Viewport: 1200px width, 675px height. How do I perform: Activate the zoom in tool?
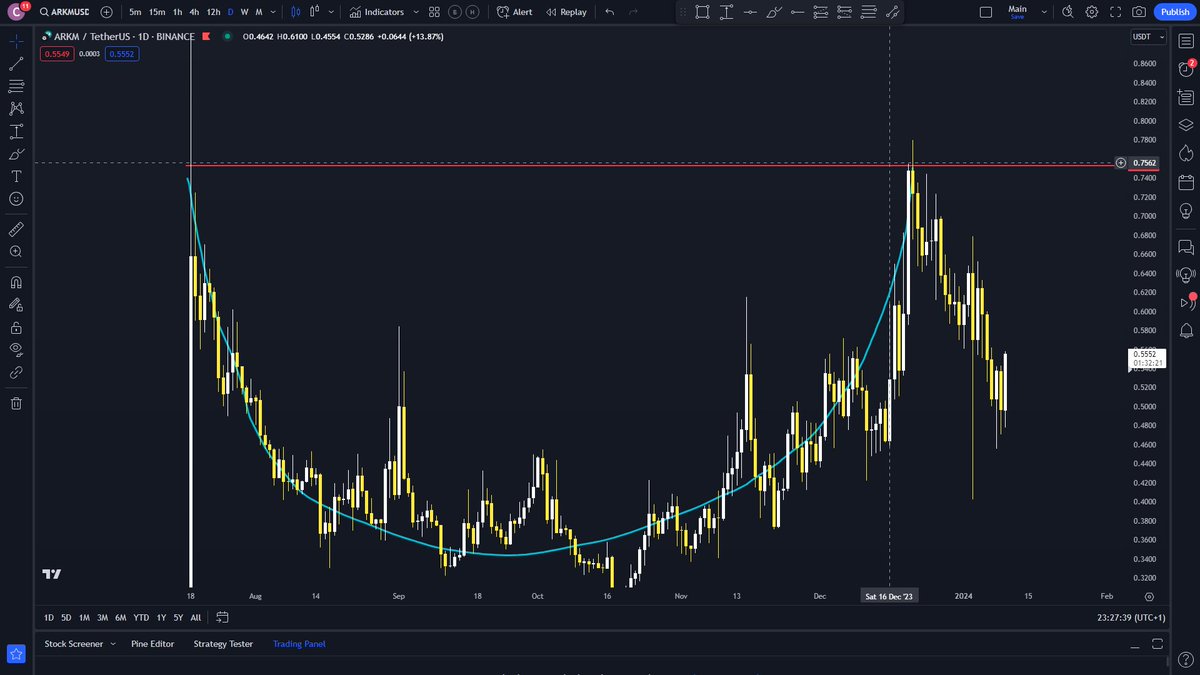[x=16, y=252]
